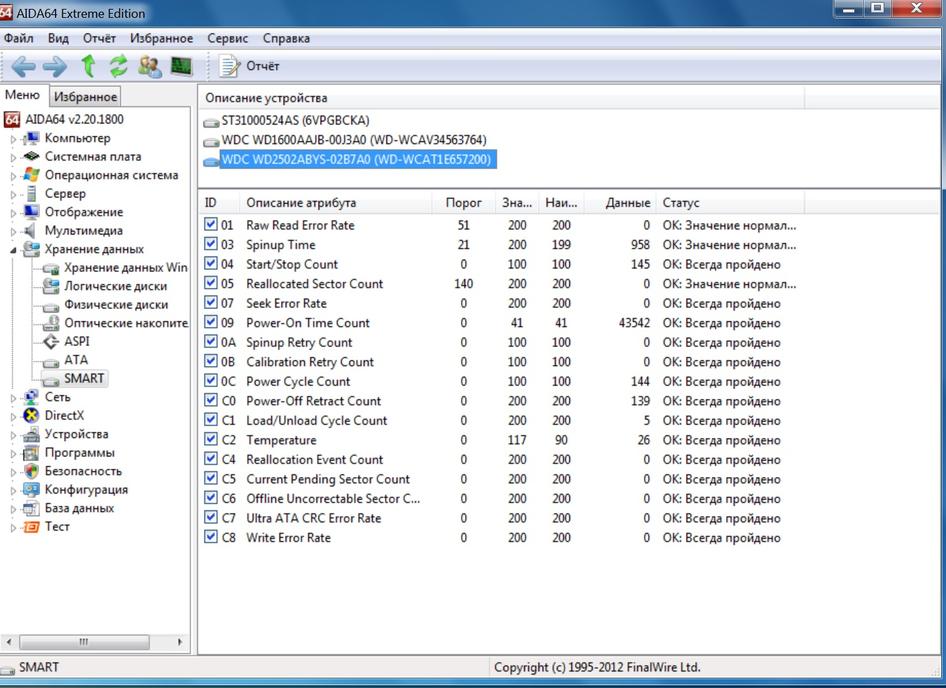Select the SMART tree item
Viewport: 946px width, 688px height.
84,378
